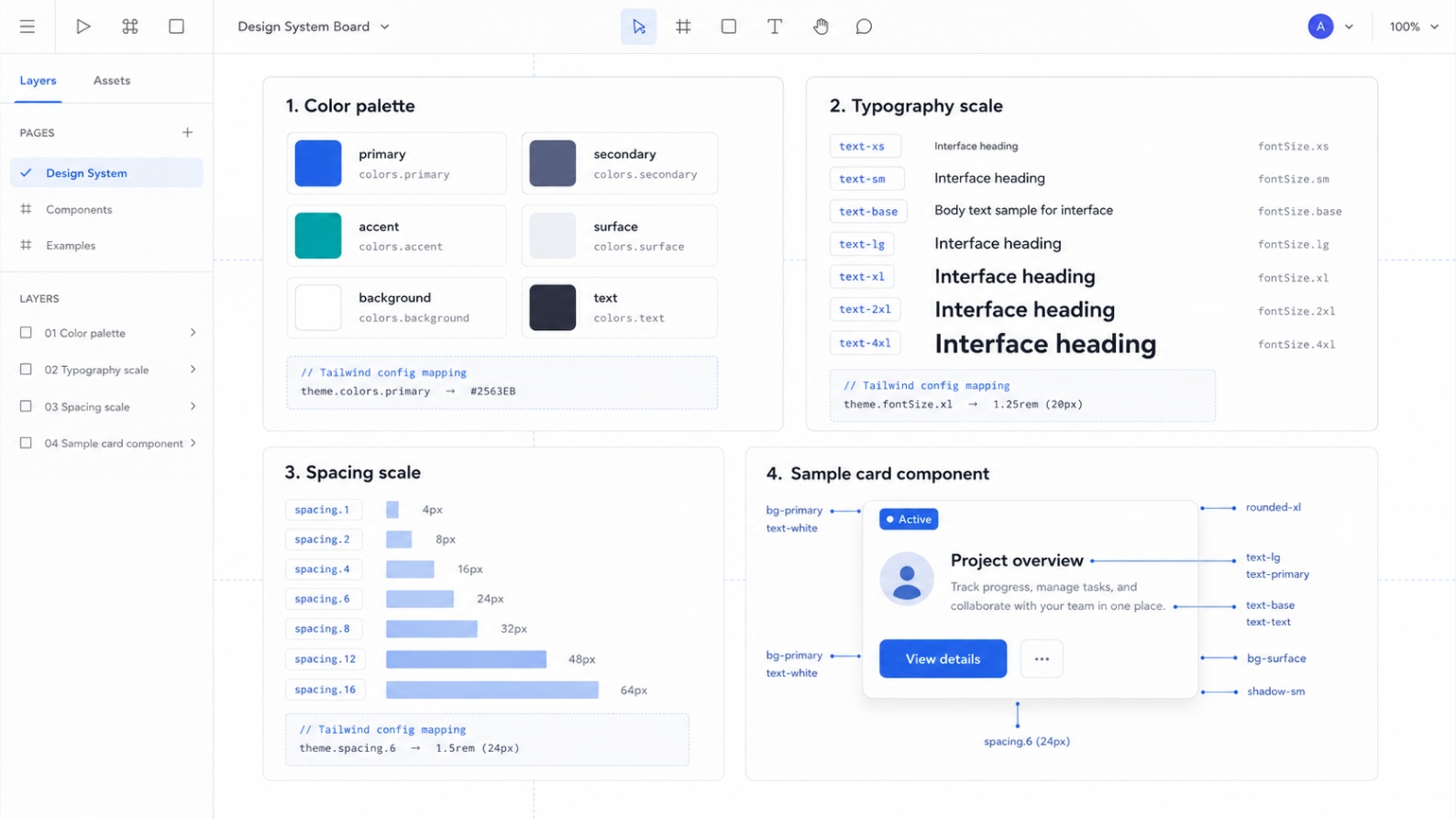The width and height of the screenshot is (1456, 819).
Task: Select the Rectangle shape tool
Action: pyautogui.click(x=729, y=27)
